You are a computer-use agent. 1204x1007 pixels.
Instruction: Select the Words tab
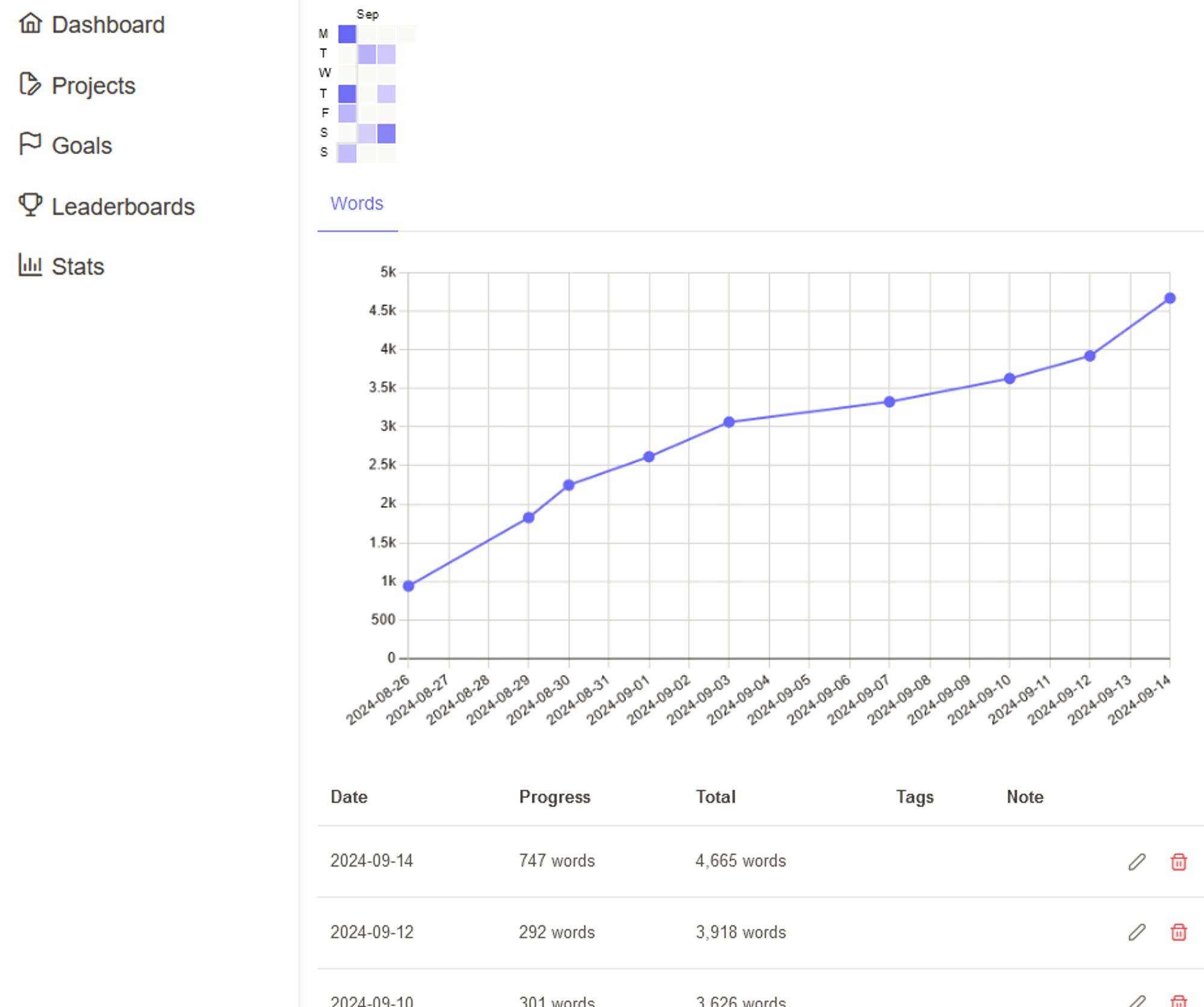(x=357, y=204)
